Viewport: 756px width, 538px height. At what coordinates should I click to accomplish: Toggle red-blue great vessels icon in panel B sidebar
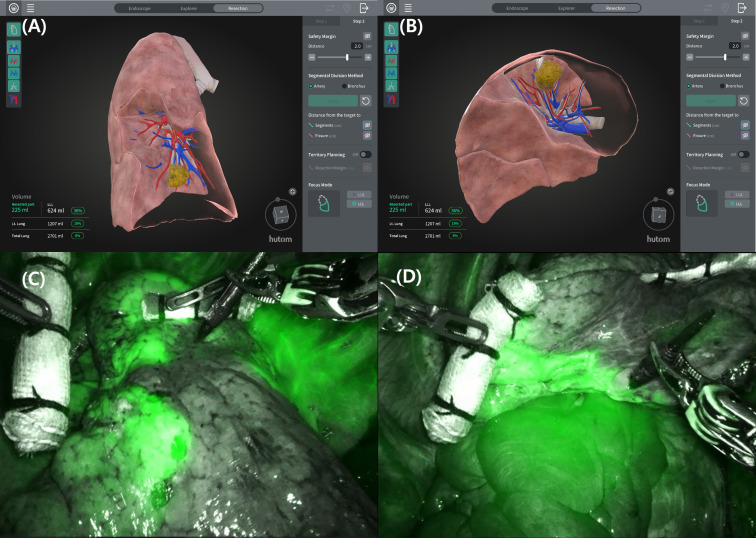coord(391,99)
